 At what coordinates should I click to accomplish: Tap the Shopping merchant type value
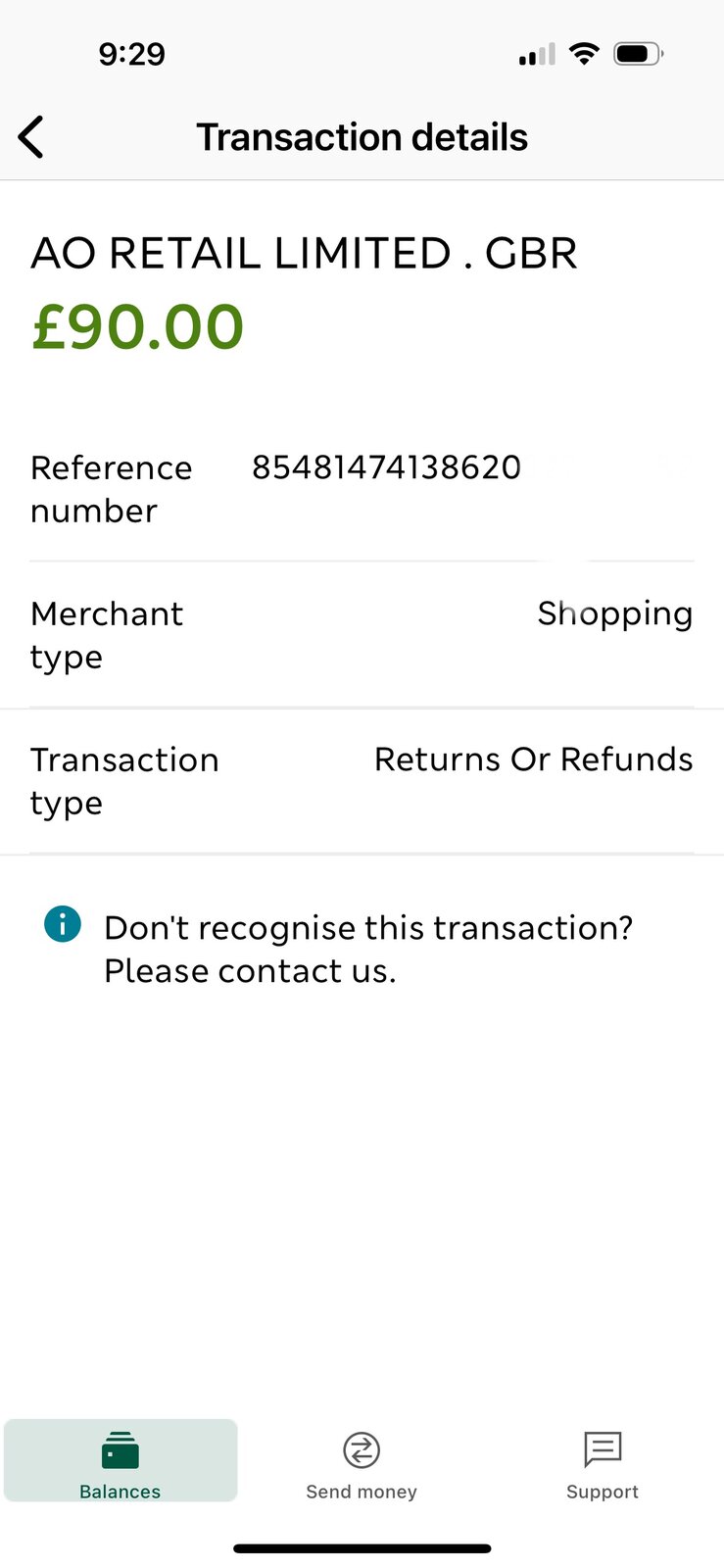(x=614, y=614)
